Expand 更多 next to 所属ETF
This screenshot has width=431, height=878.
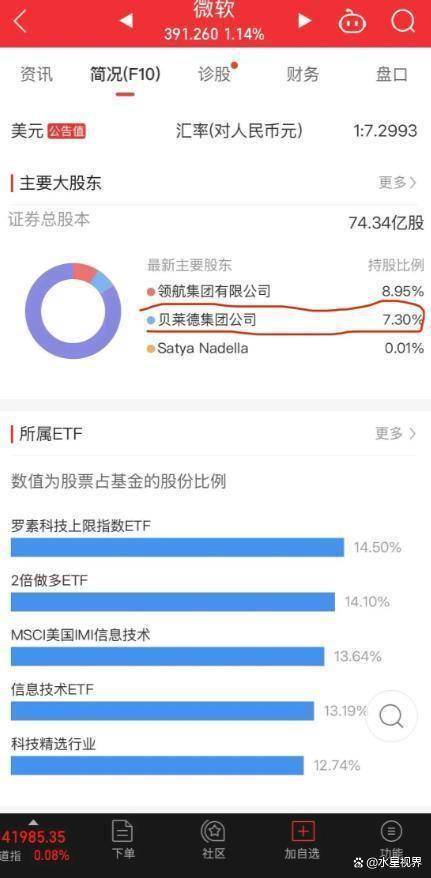(396, 433)
